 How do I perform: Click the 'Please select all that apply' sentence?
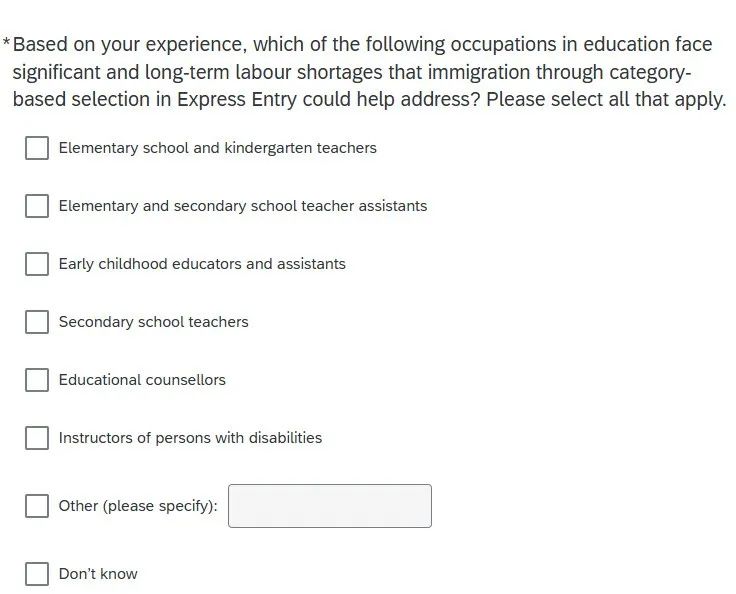coord(606,100)
